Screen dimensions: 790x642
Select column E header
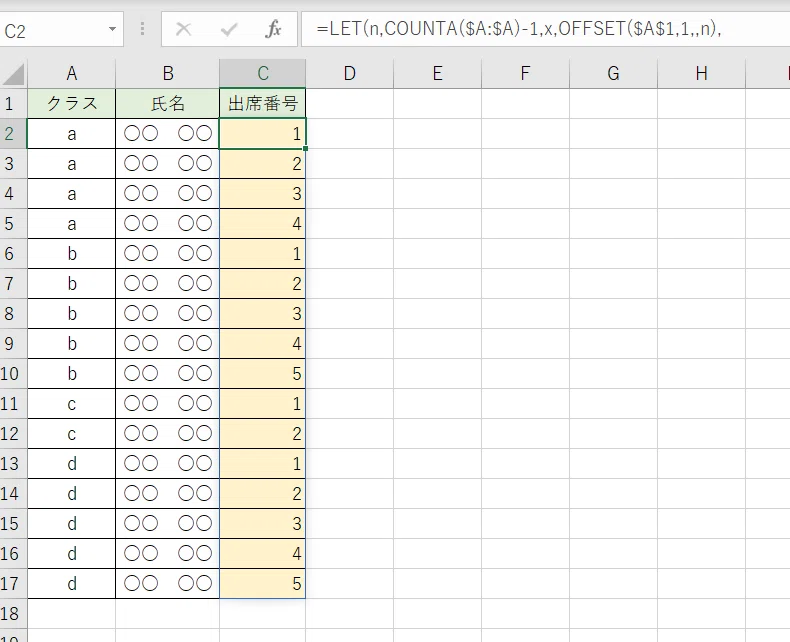[x=437, y=74]
